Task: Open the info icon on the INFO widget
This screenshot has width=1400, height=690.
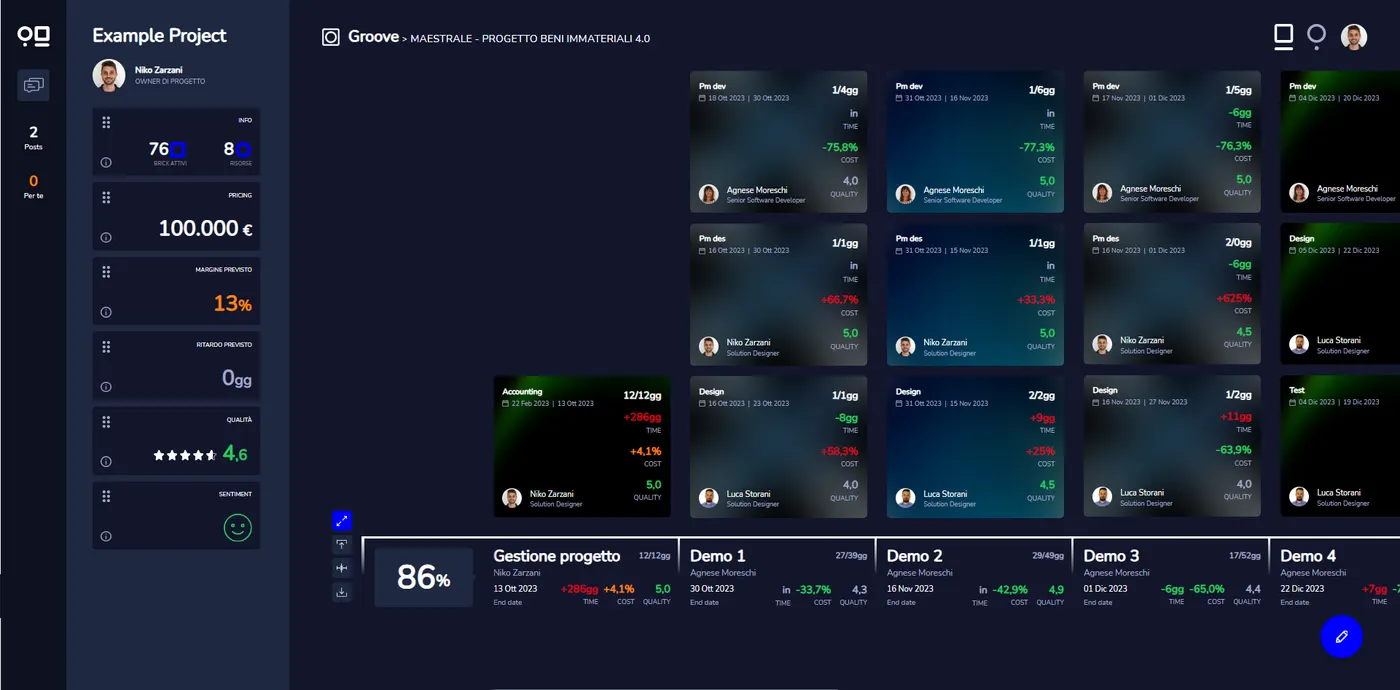Action: (106, 162)
